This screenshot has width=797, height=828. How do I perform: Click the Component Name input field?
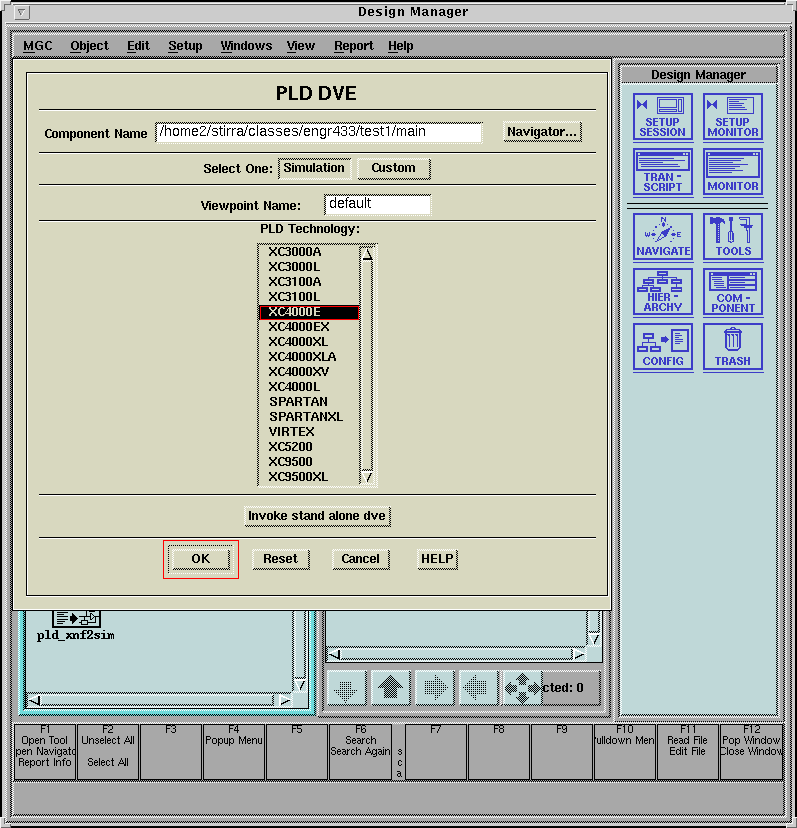pos(318,132)
